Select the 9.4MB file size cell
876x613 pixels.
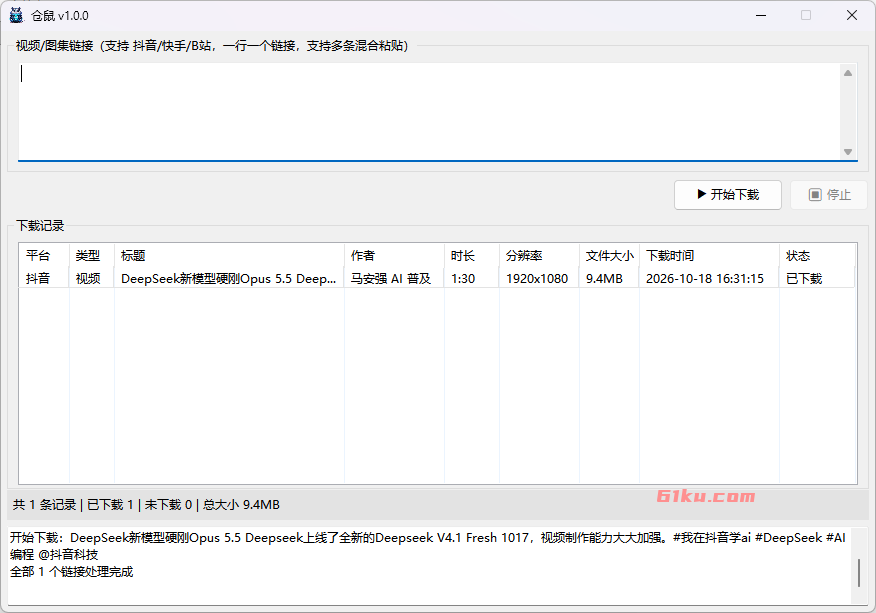pyautogui.click(x=610, y=278)
